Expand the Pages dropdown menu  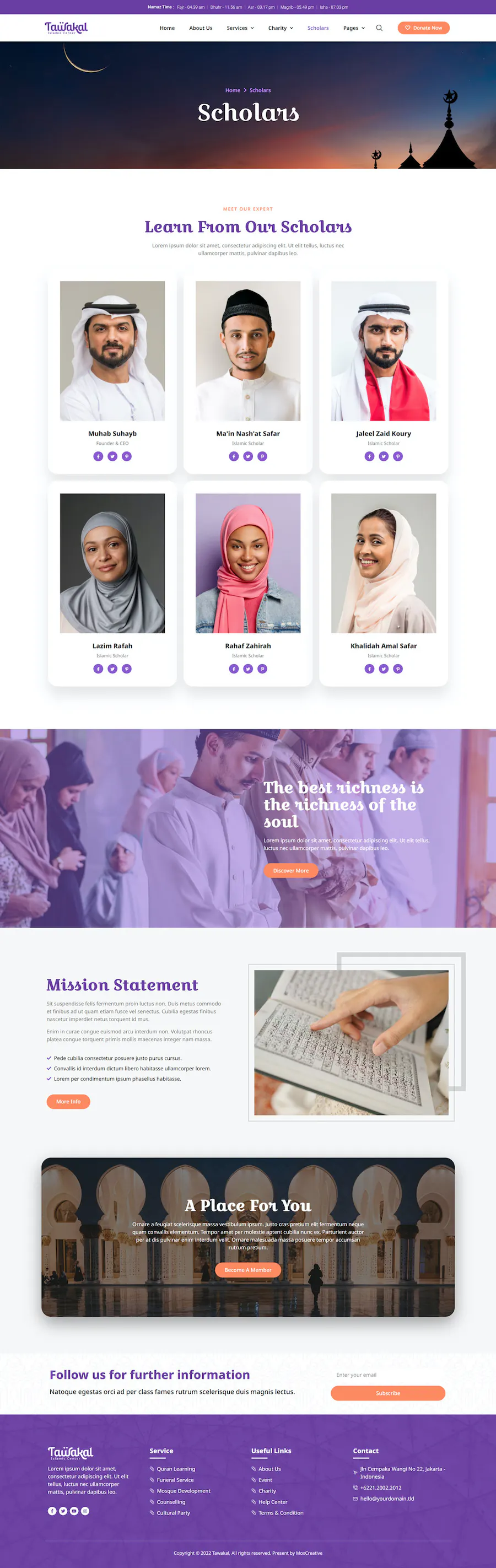(x=354, y=28)
